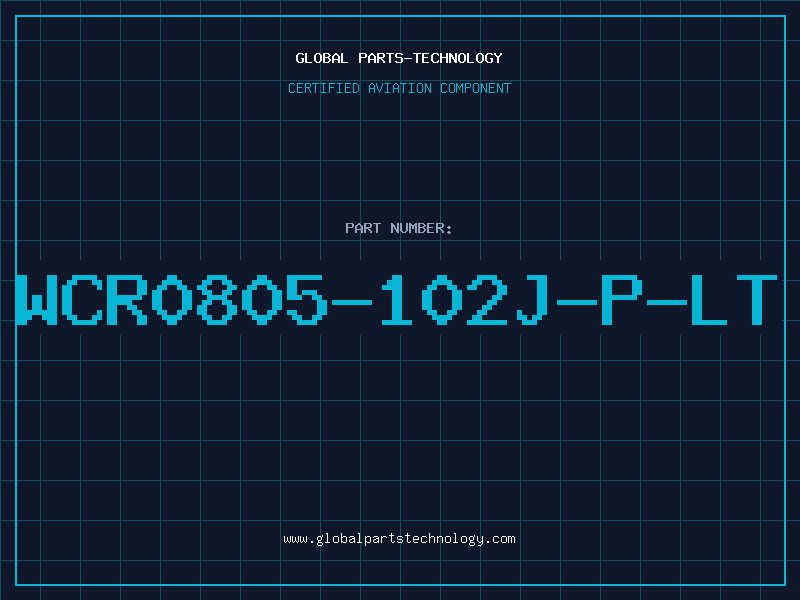Open the www.globalpartstechnology.com link
Viewport: 800px width, 600px height.
399,539
